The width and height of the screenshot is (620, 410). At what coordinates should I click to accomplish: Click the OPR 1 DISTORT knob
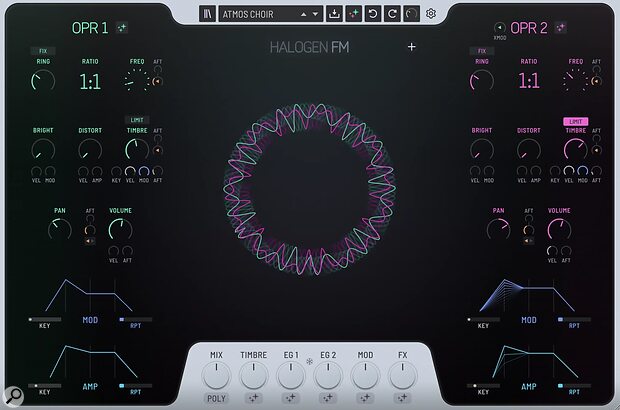point(90,150)
